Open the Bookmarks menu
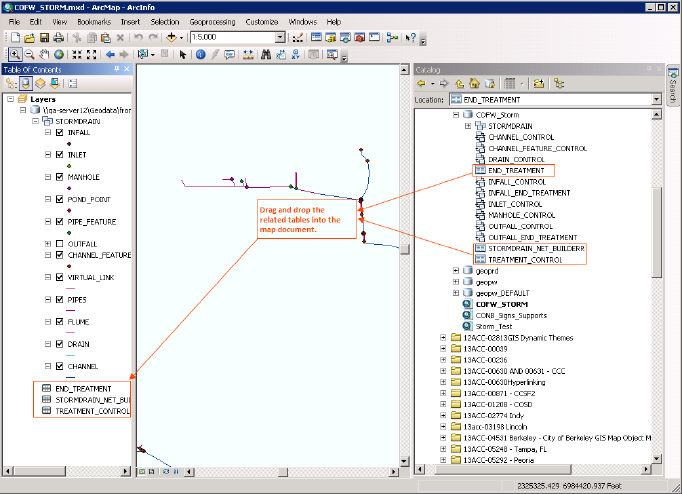 tap(94, 21)
